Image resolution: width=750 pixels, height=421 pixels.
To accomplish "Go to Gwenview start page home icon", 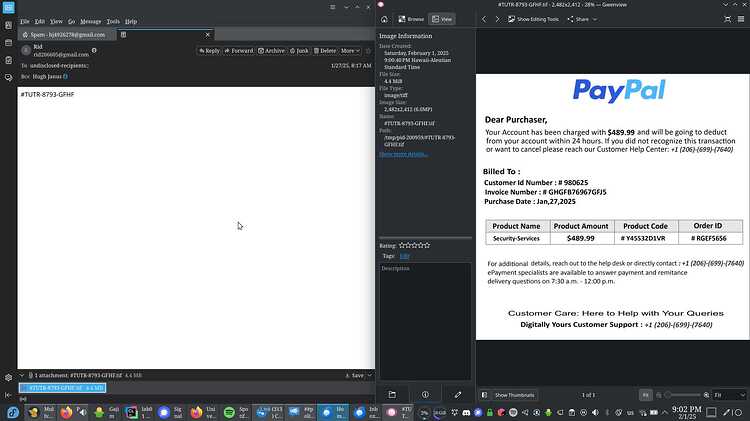I will (x=384, y=19).
